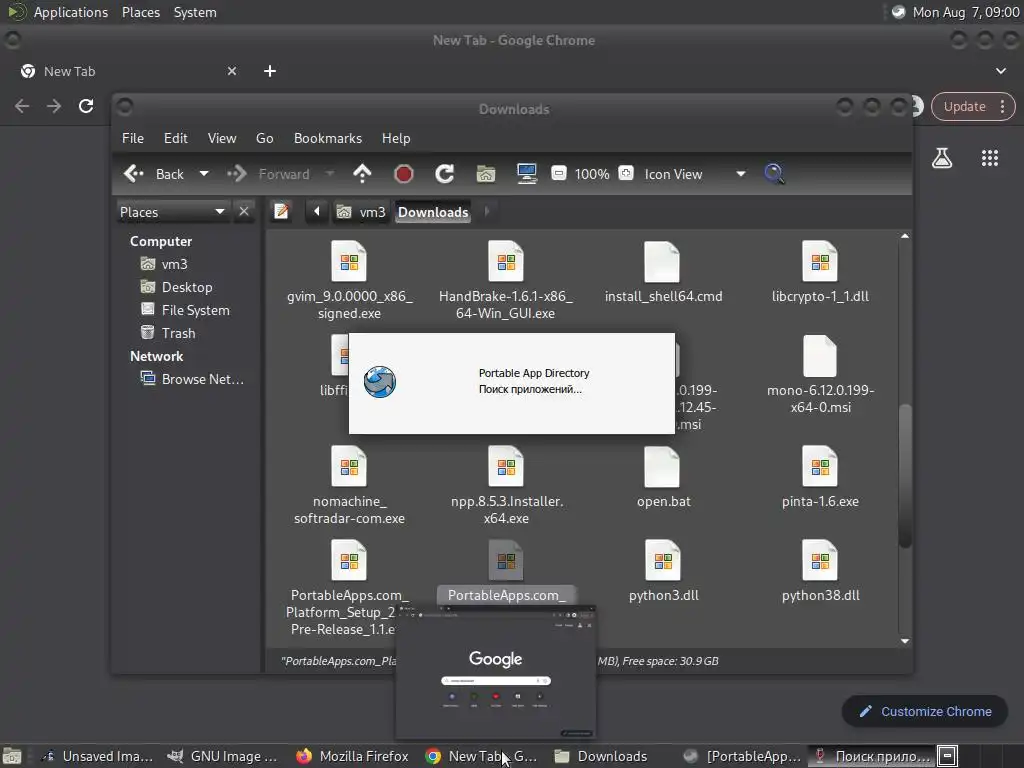Select the gvim_9.0.0000_x86_signed.exe file icon
This screenshot has height=768, width=1024.
349,262
